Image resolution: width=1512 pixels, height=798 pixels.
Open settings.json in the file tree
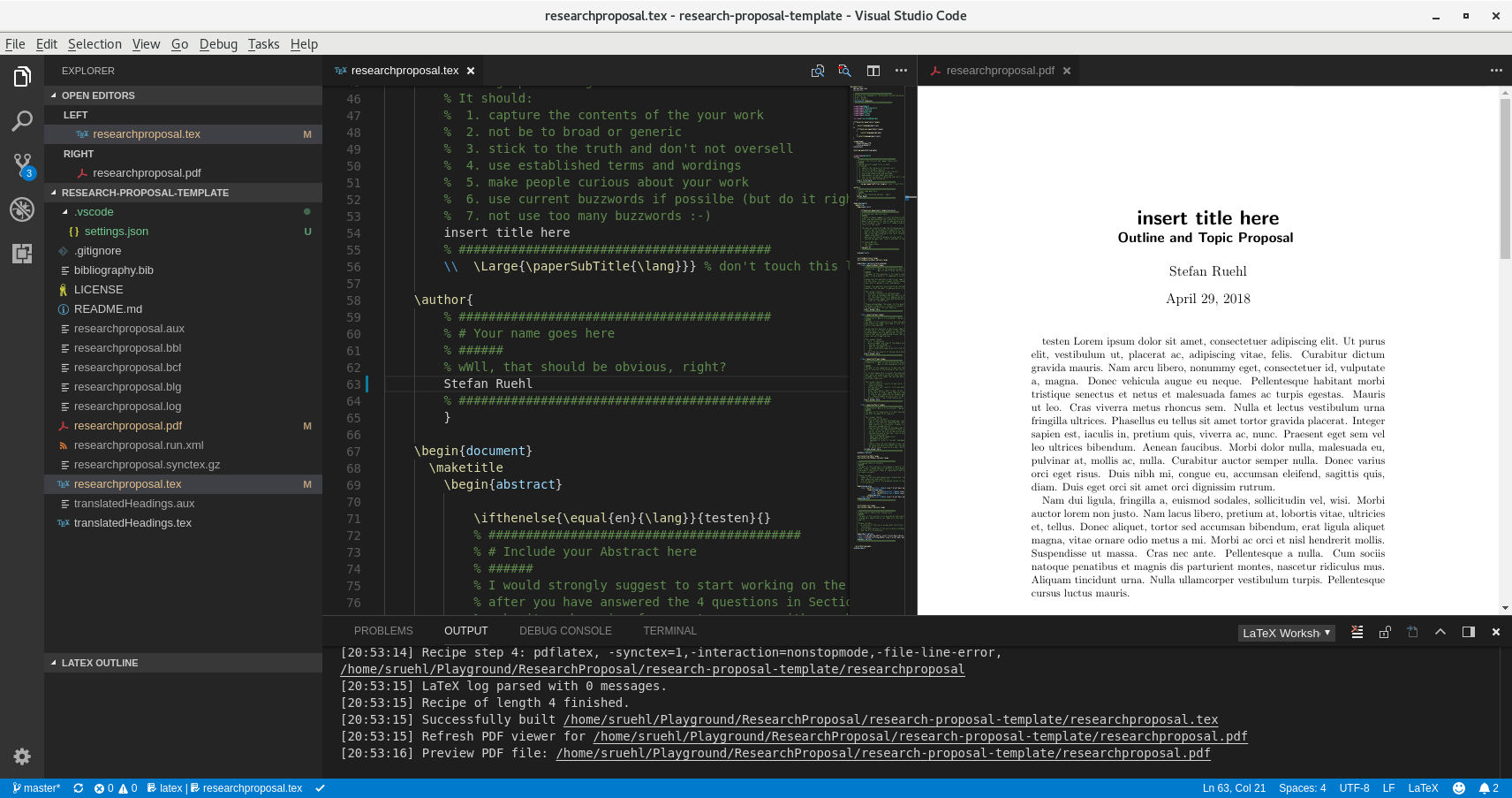click(x=183, y=232)
